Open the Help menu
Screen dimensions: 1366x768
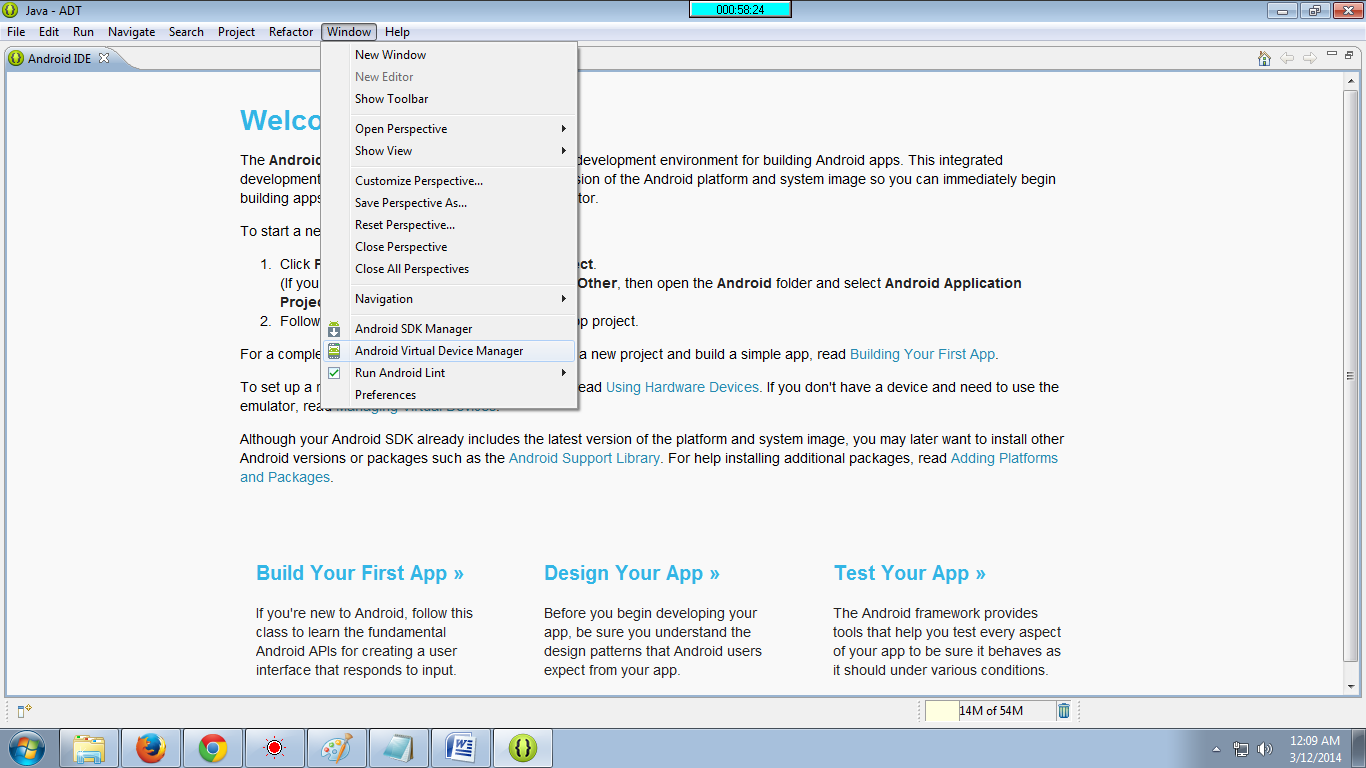397,31
